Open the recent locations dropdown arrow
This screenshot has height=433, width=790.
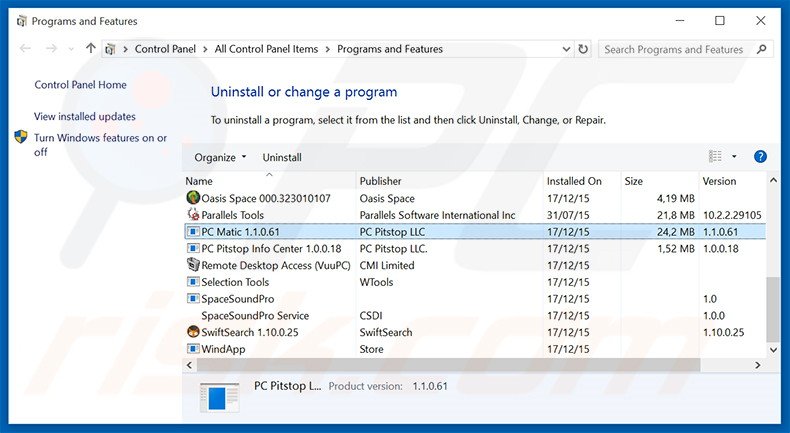tap(71, 49)
